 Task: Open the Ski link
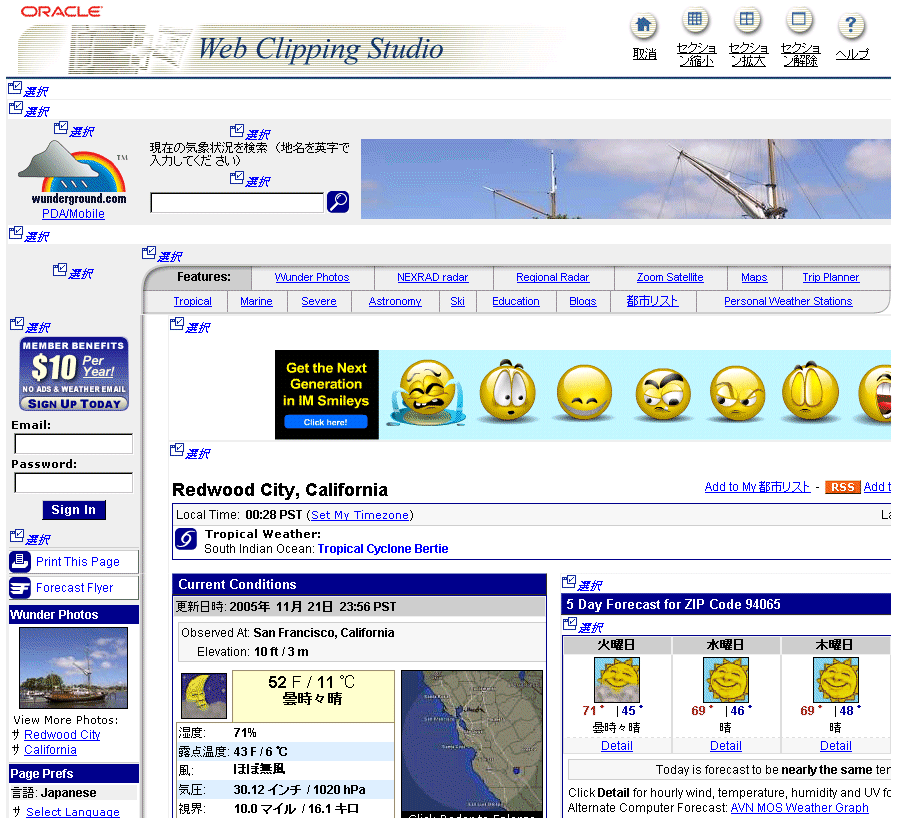pyautogui.click(x=458, y=302)
